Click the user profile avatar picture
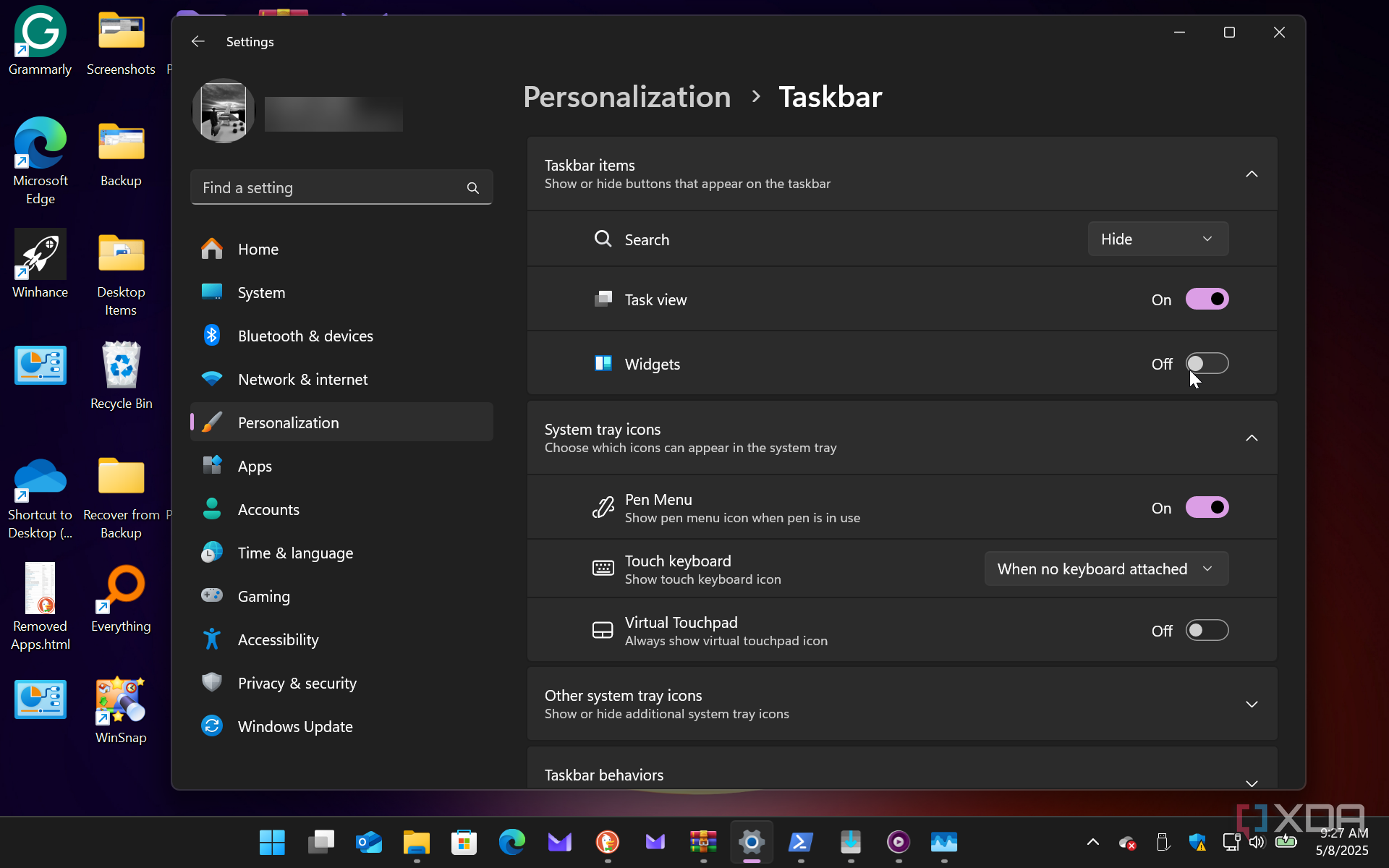This screenshot has width=1389, height=868. coord(224,111)
